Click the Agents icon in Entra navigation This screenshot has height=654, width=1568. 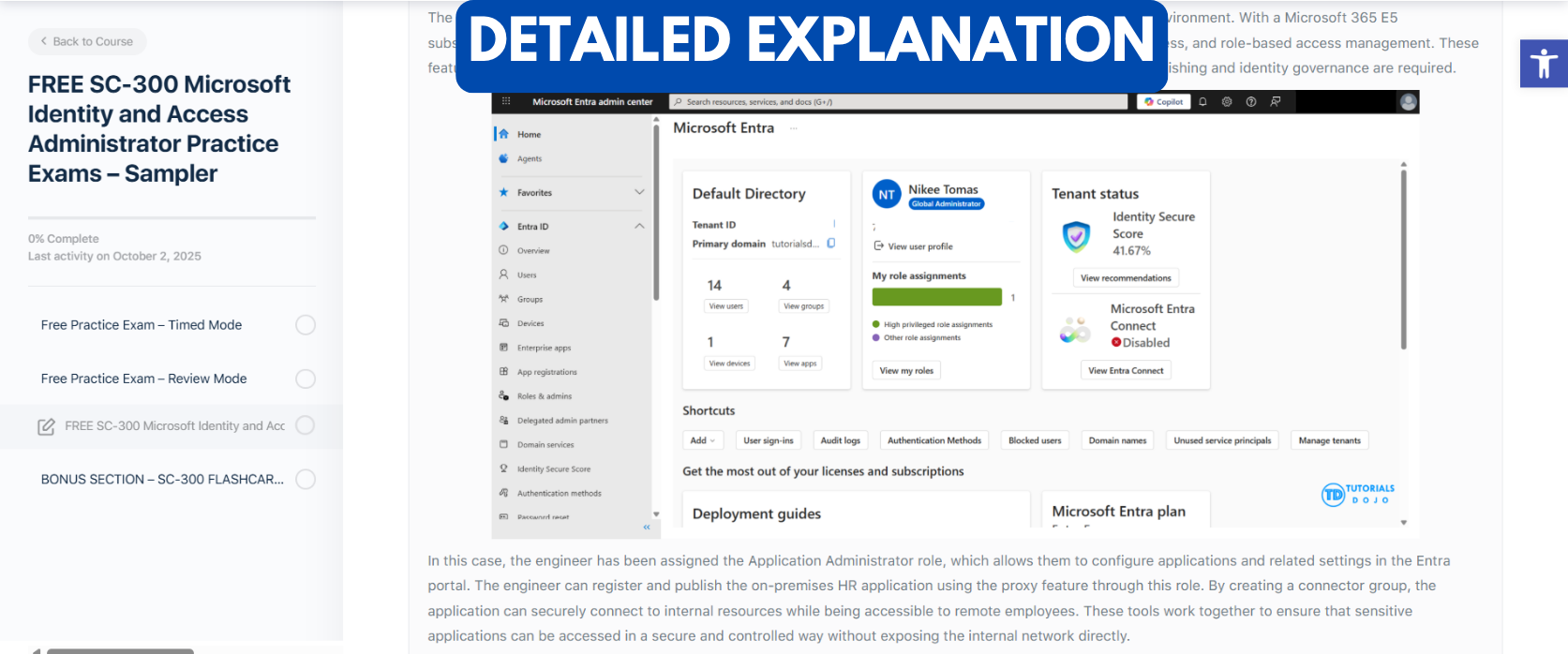point(504,158)
